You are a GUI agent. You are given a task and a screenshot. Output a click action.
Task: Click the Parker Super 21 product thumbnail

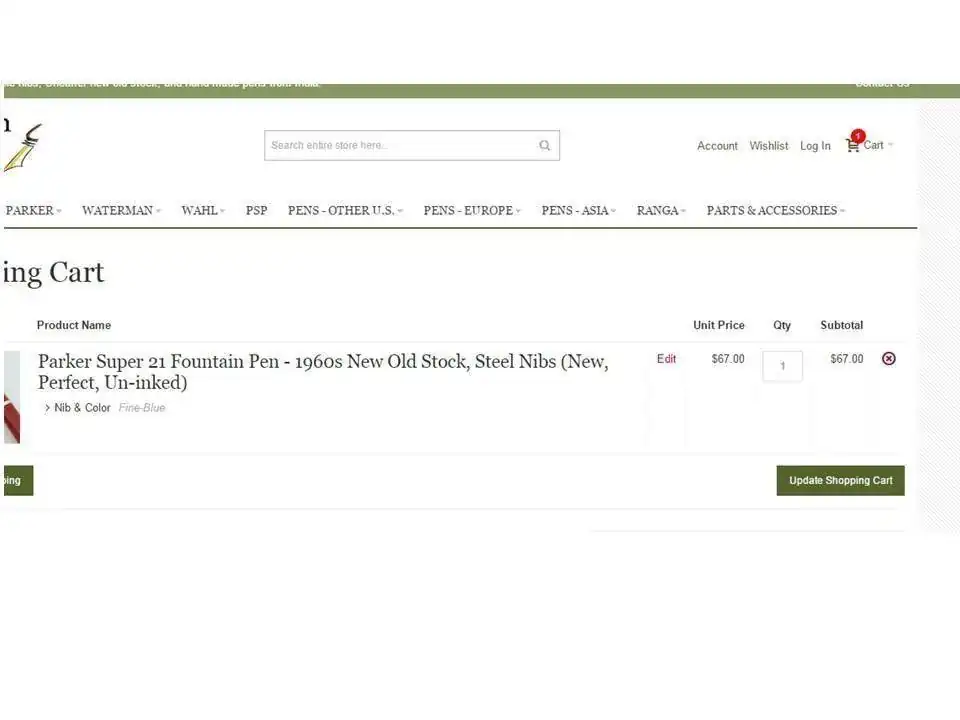[11, 397]
